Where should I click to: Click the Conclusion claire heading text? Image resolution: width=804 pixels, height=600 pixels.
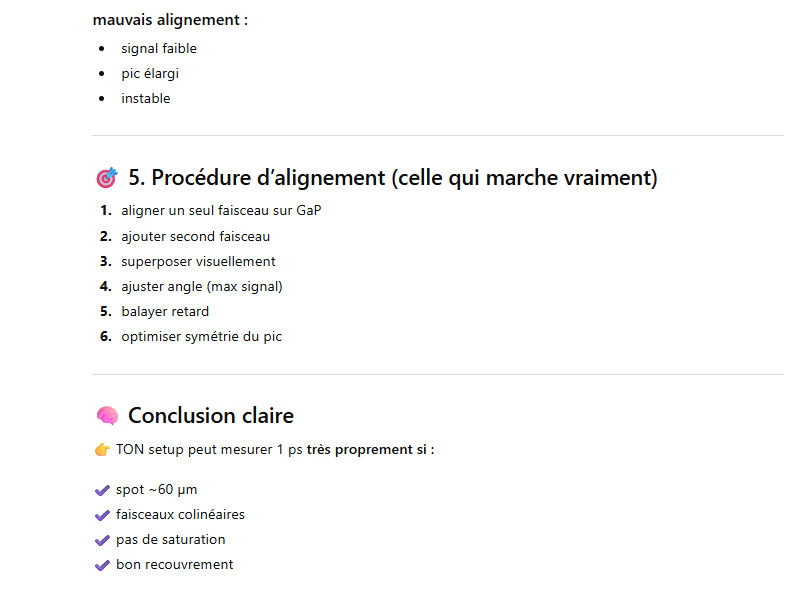pos(211,416)
